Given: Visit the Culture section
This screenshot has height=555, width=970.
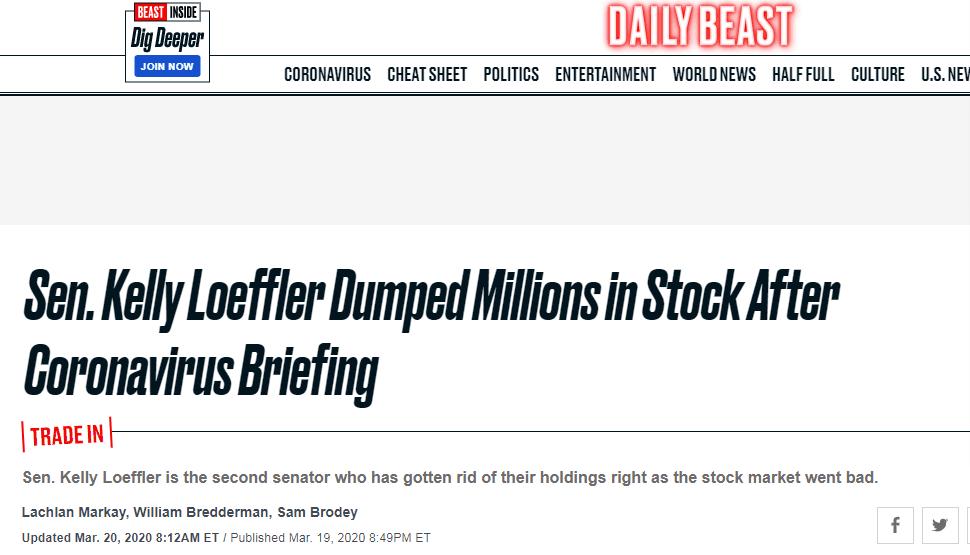Looking at the screenshot, I should pyautogui.click(x=878, y=75).
